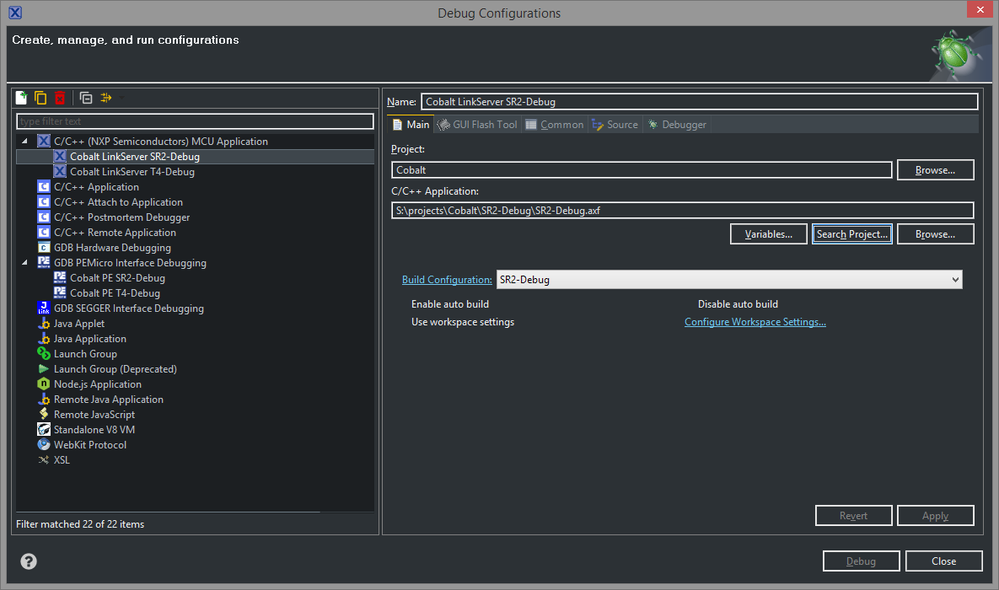Open the Build Configuration link

coord(447,280)
